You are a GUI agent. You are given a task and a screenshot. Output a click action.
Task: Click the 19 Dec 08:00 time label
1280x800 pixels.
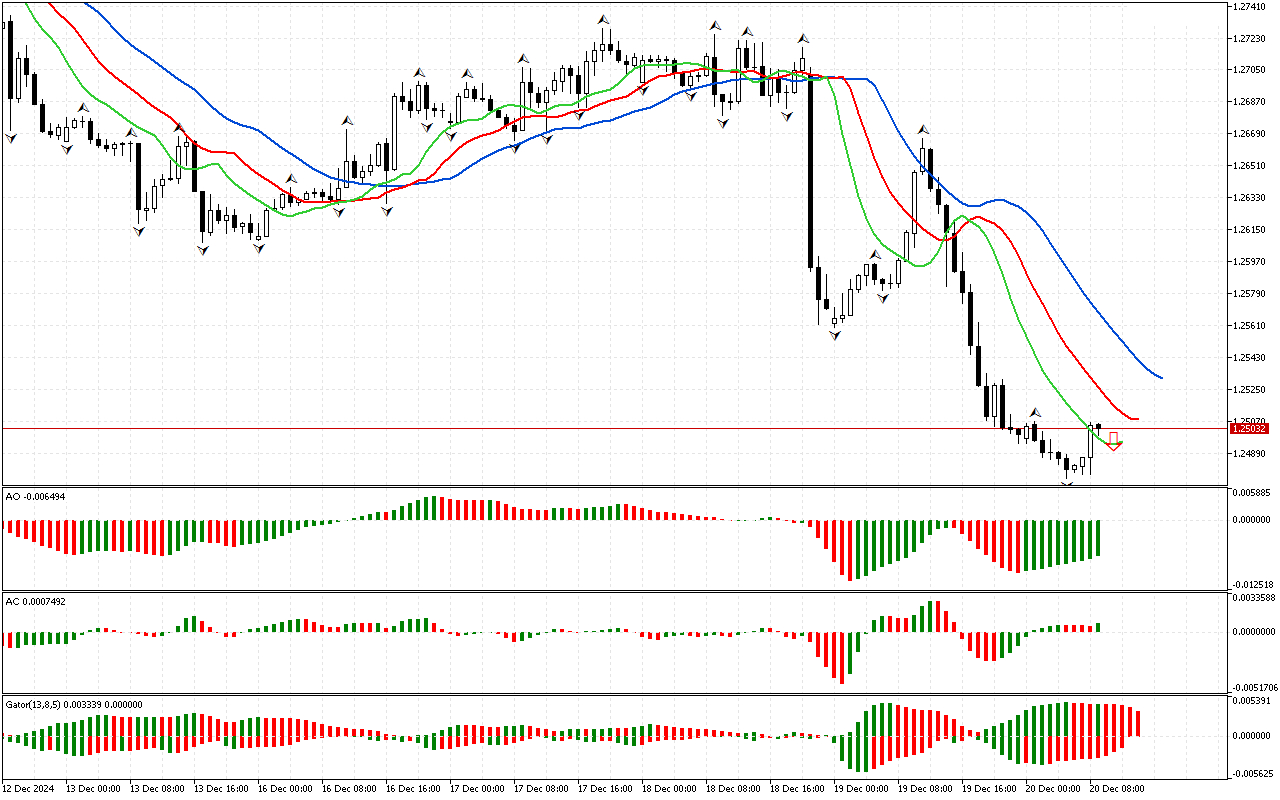pyautogui.click(x=925, y=789)
